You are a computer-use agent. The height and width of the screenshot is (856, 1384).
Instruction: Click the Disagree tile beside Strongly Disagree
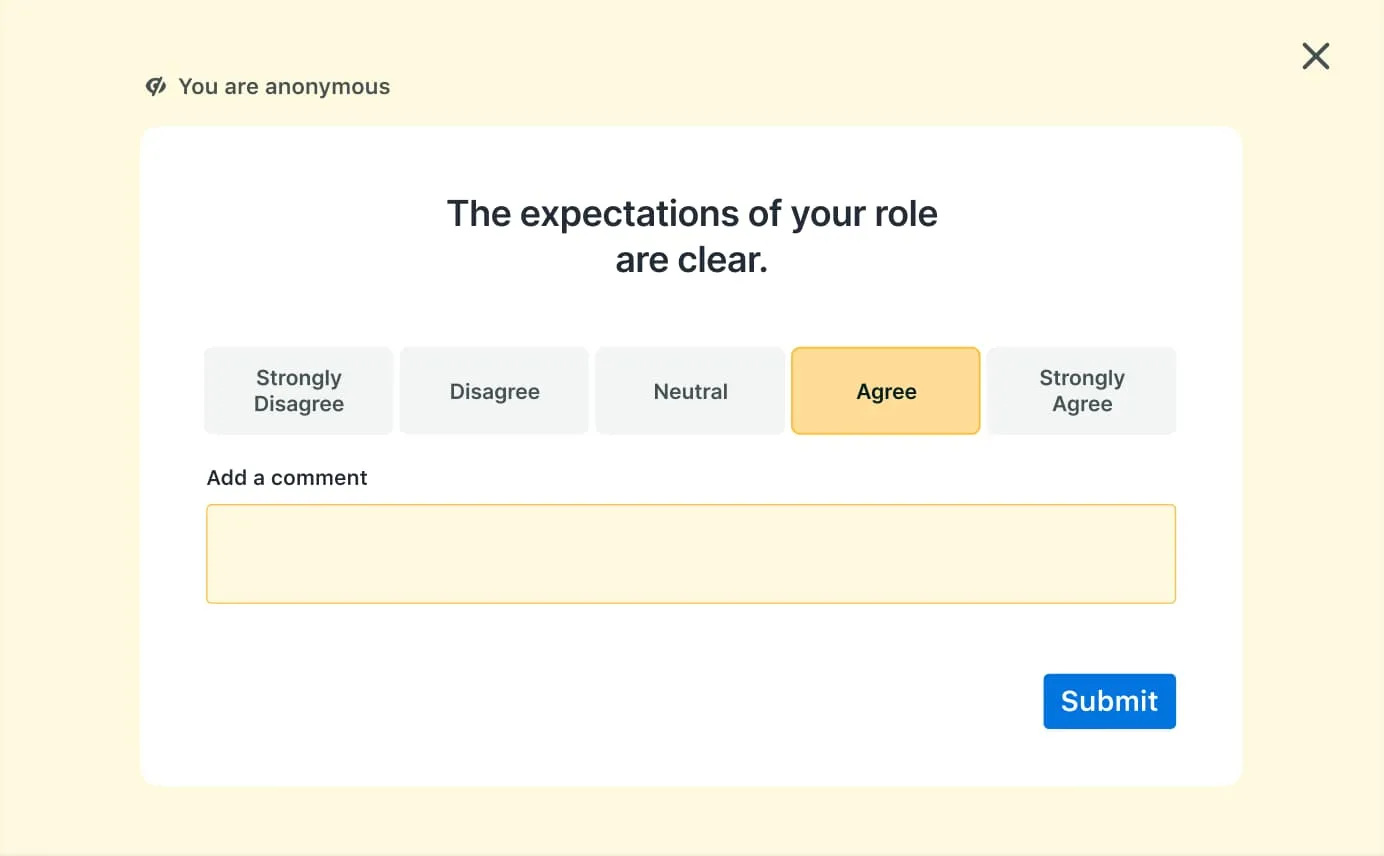pos(494,391)
